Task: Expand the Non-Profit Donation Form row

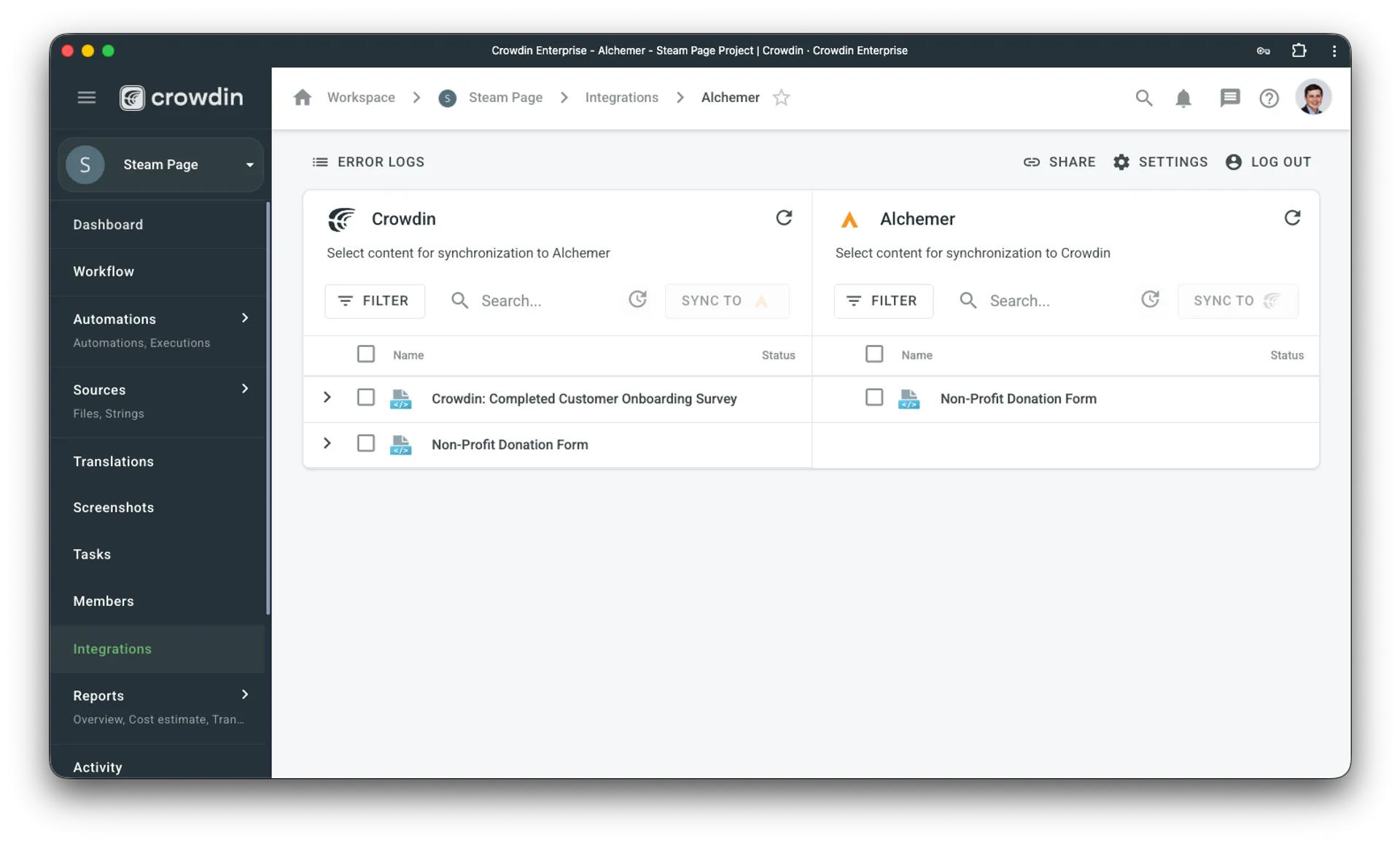Action: tap(327, 443)
